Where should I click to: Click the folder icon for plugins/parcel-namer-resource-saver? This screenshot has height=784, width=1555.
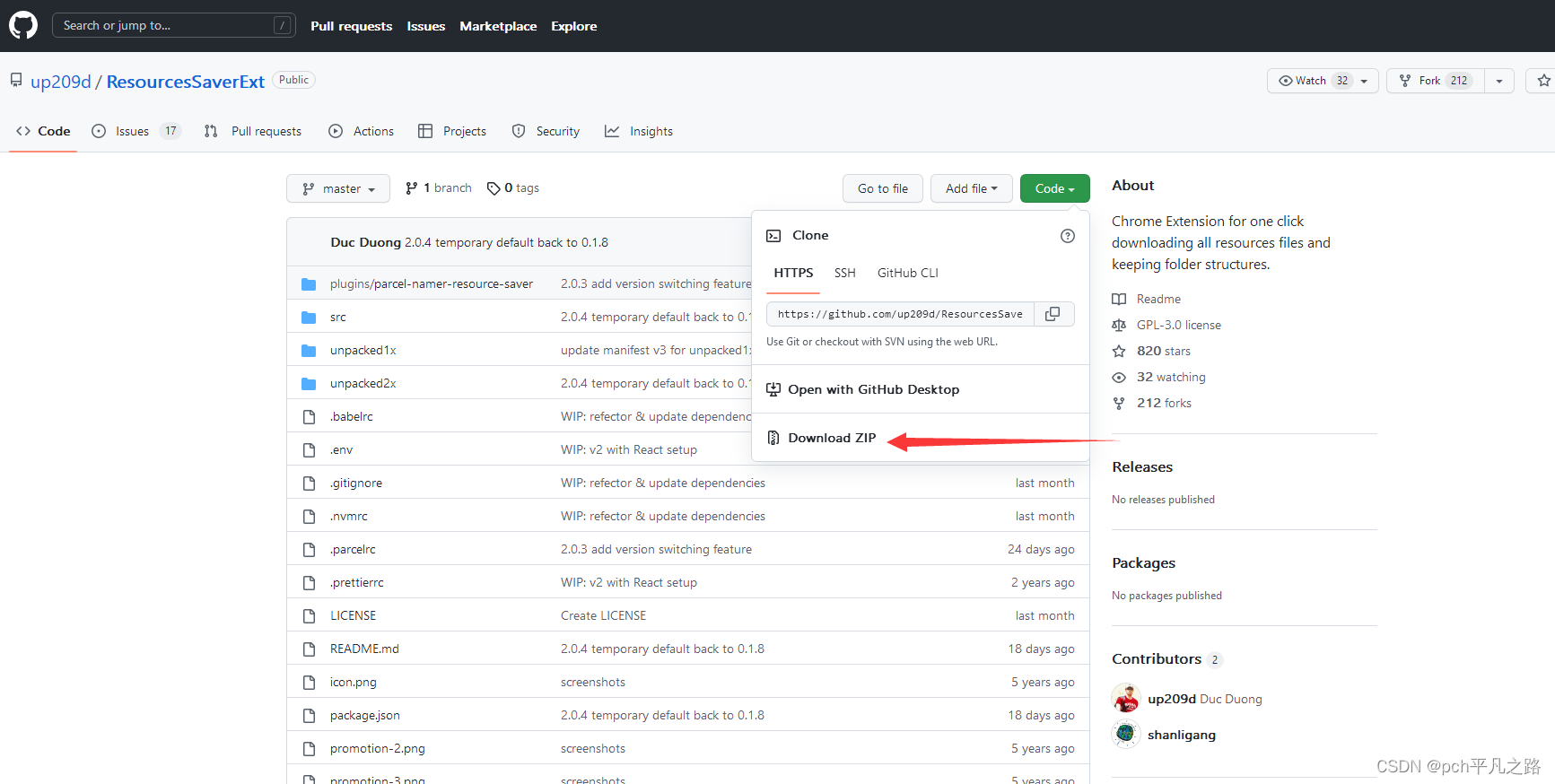[x=309, y=284]
